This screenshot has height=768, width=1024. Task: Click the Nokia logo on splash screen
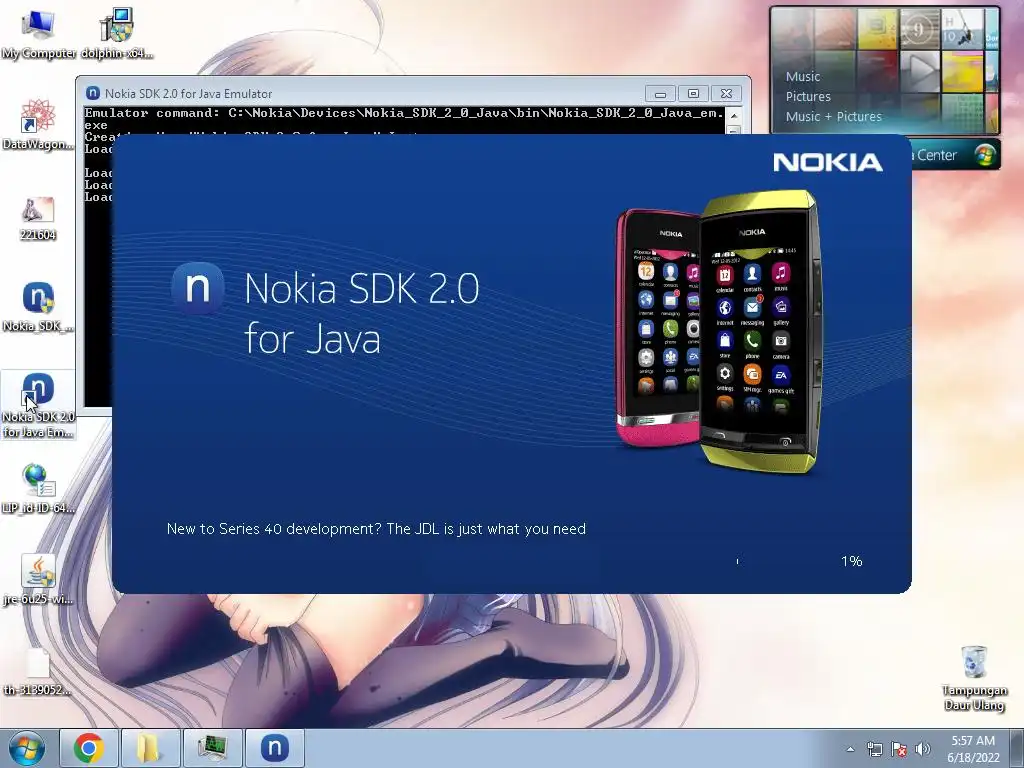(x=827, y=163)
